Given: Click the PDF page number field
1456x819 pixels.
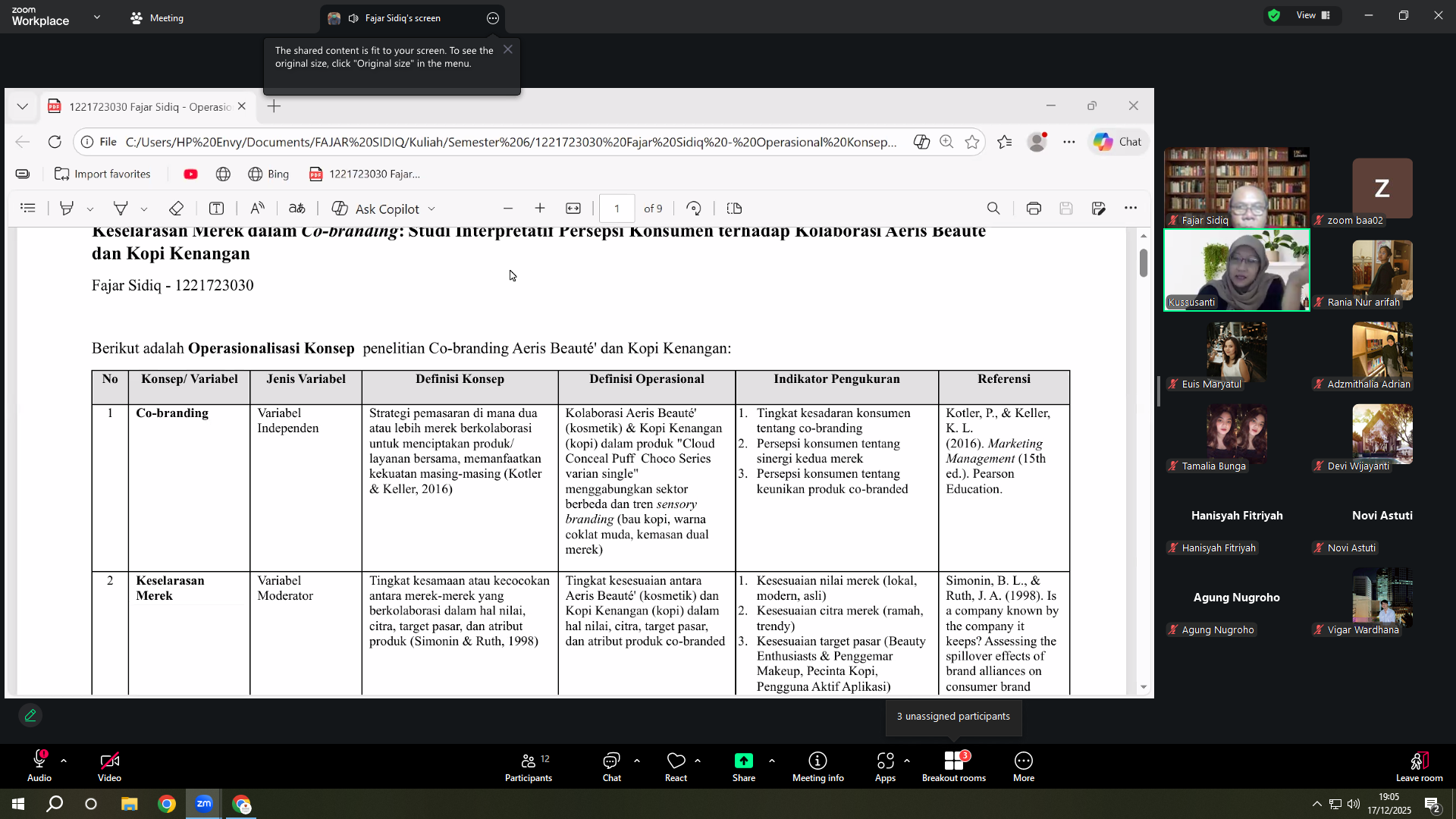Looking at the screenshot, I should pyautogui.click(x=617, y=209).
